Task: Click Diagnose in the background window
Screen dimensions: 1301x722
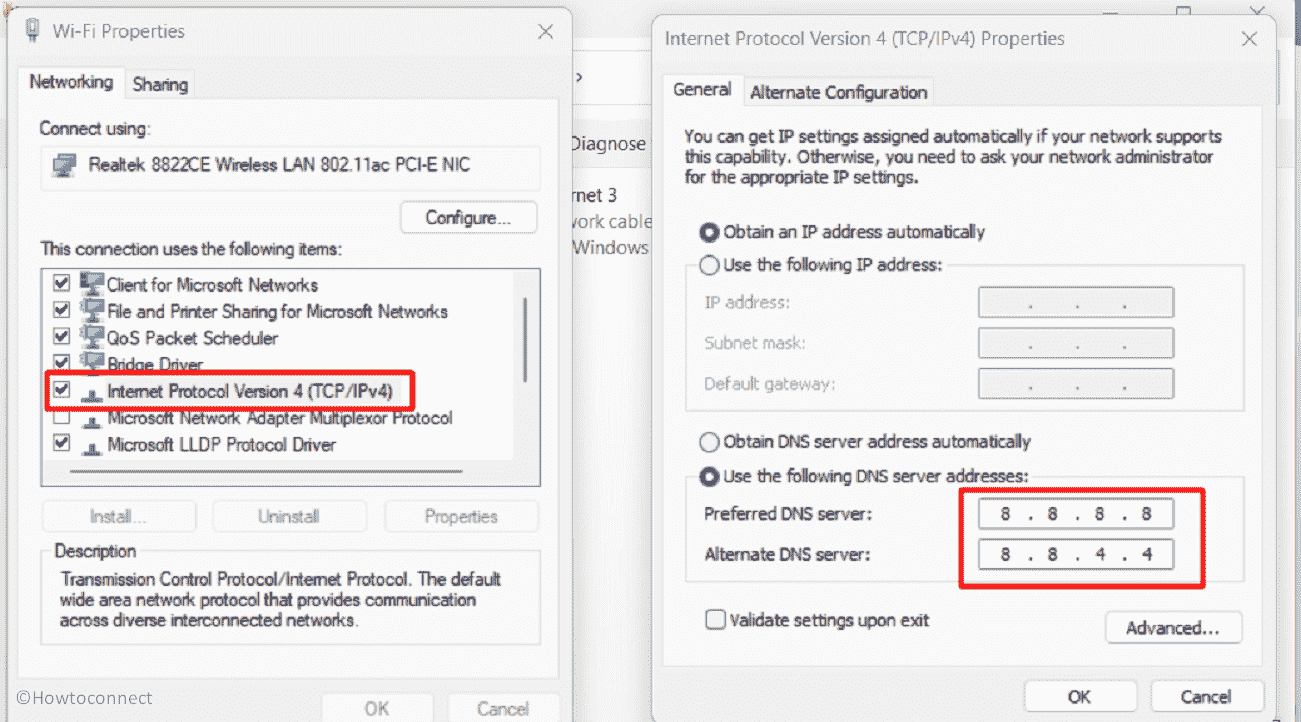Action: click(608, 144)
